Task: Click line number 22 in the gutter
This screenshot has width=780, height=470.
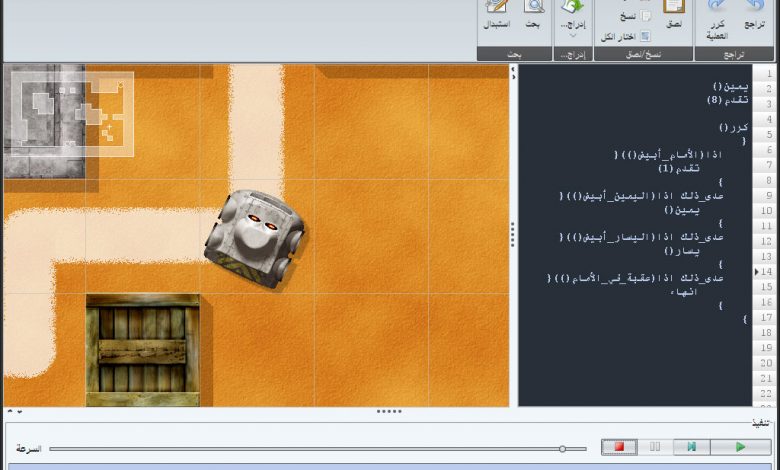Action: pyautogui.click(x=766, y=393)
